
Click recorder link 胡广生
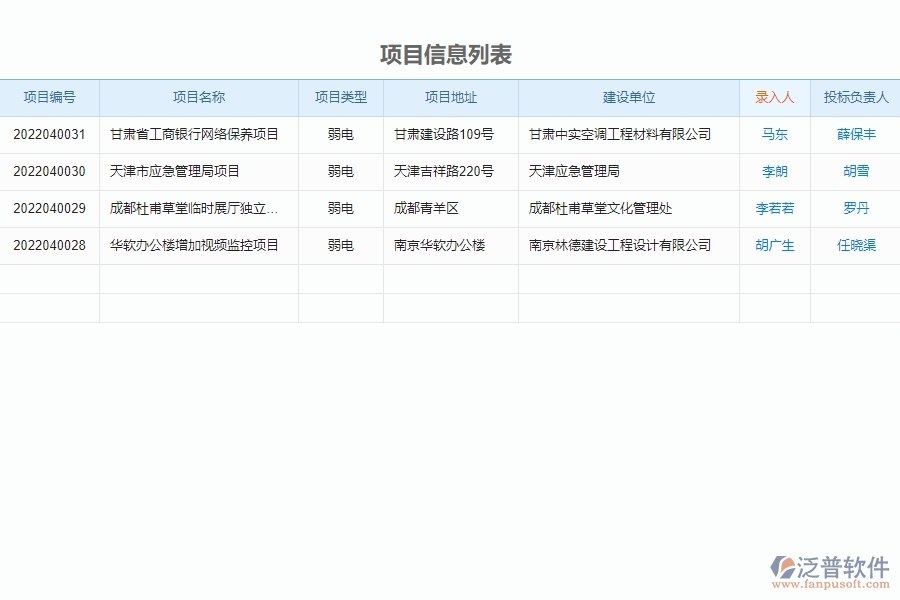pyautogui.click(x=773, y=244)
